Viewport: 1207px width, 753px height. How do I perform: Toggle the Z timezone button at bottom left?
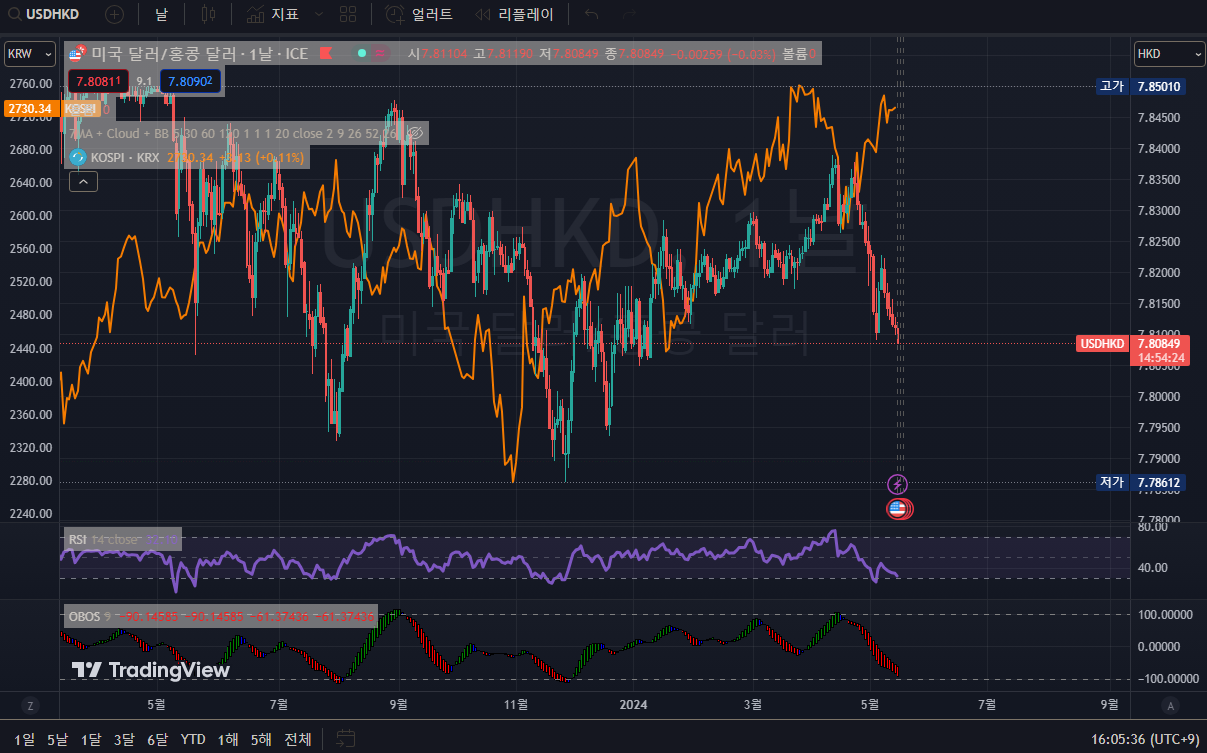31,706
